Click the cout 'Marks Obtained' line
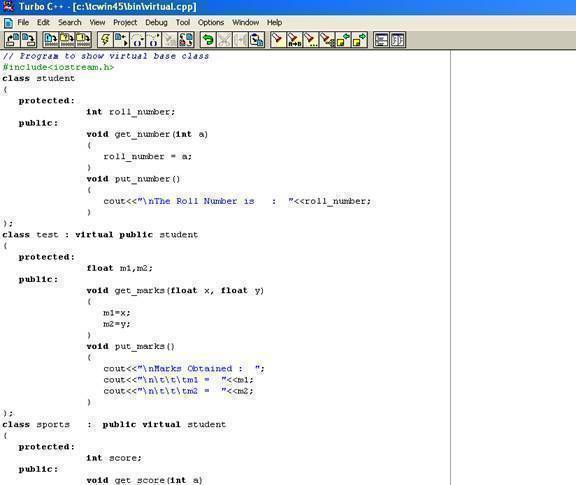This screenshot has height=485, width=576. pyautogui.click(x=184, y=369)
